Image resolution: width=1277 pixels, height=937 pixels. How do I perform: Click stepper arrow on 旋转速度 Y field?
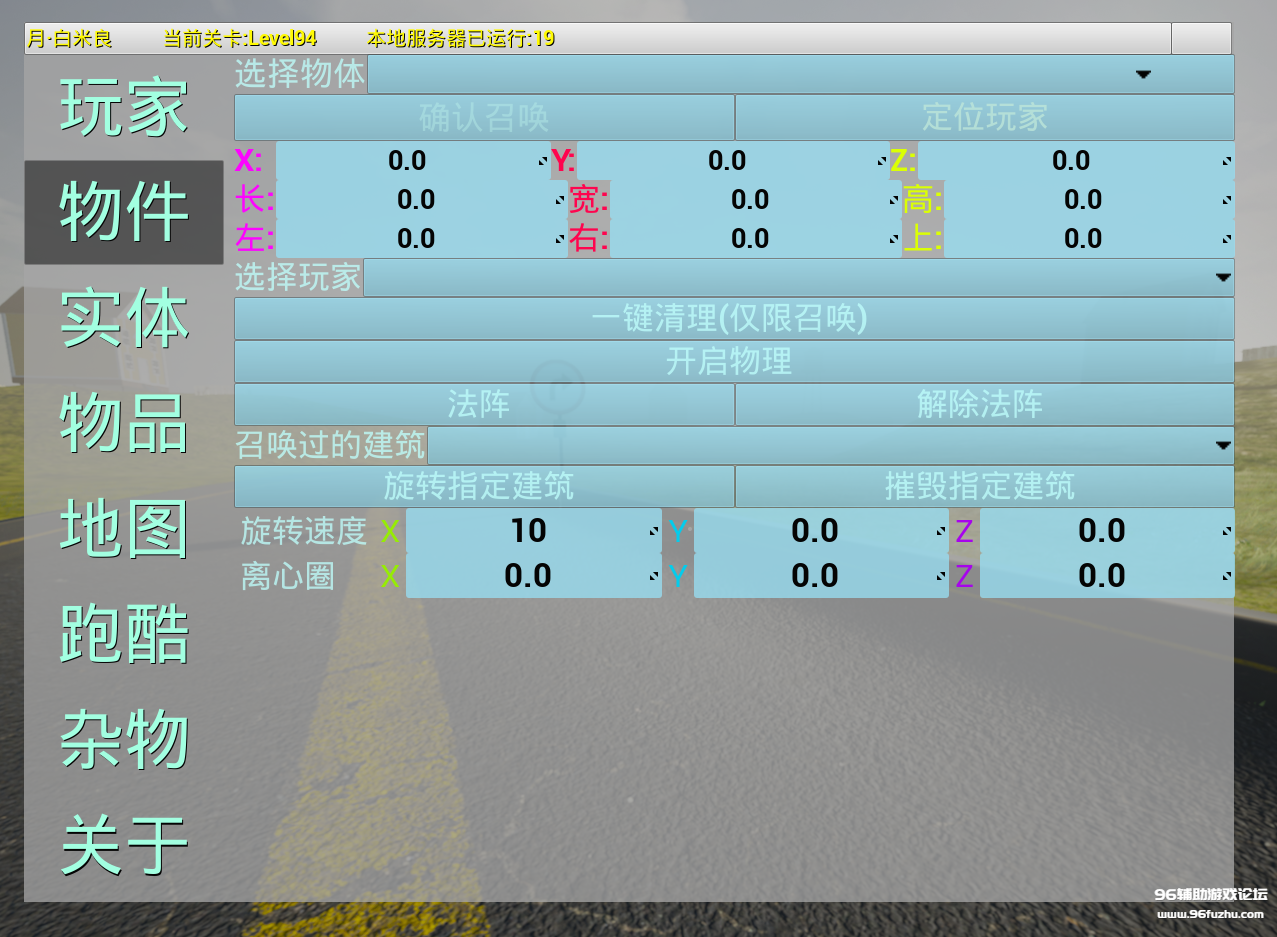click(941, 531)
